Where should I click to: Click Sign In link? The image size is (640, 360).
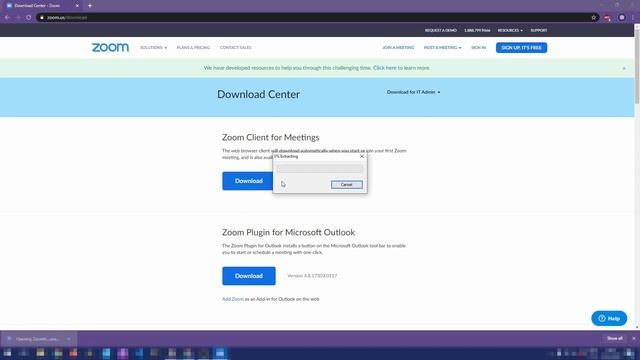pyautogui.click(x=478, y=48)
